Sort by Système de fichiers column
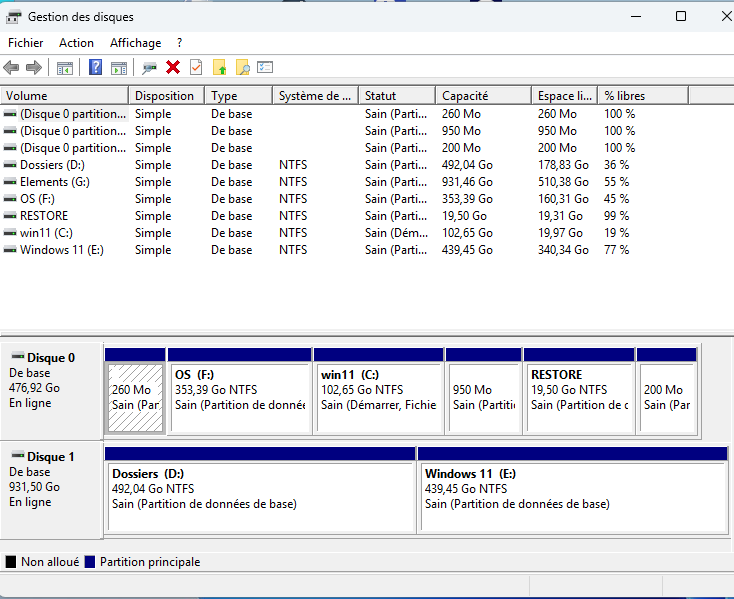 coord(314,96)
